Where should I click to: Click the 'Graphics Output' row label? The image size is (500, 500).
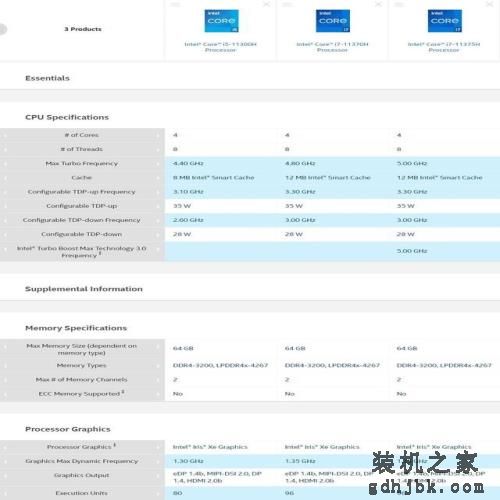click(x=82, y=475)
